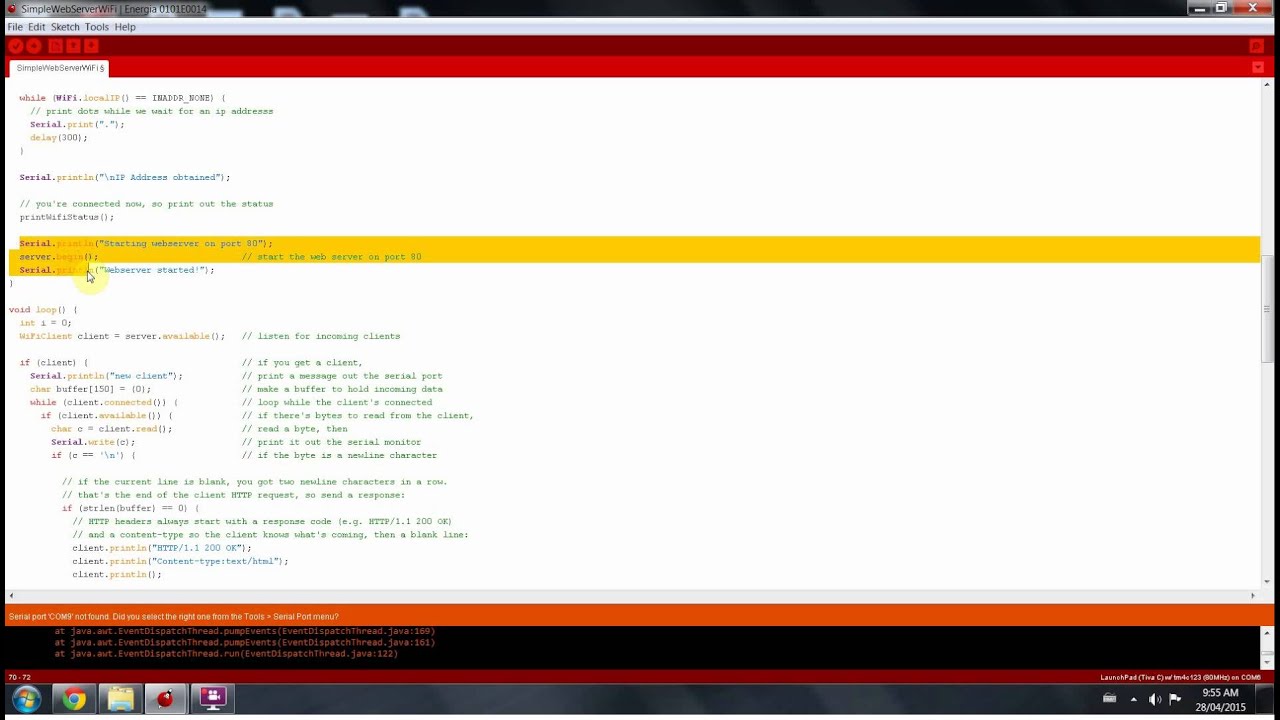Click the editor scroll-down arrow

tap(1267, 581)
